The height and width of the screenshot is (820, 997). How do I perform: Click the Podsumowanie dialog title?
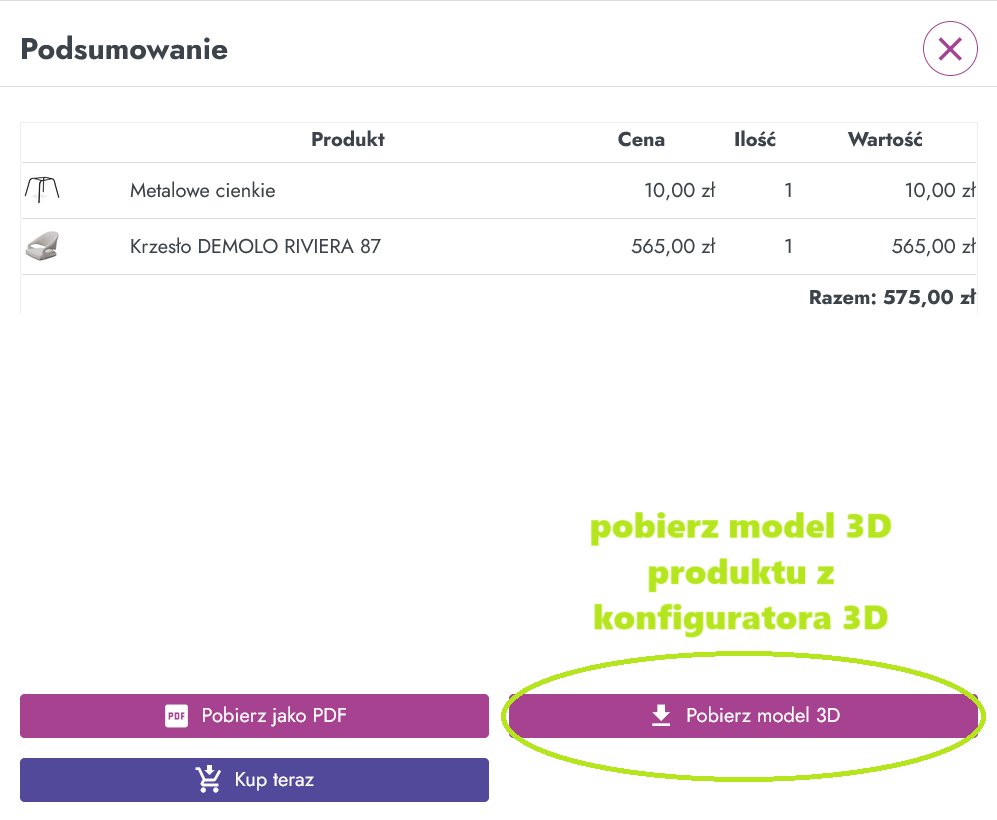pos(124,49)
